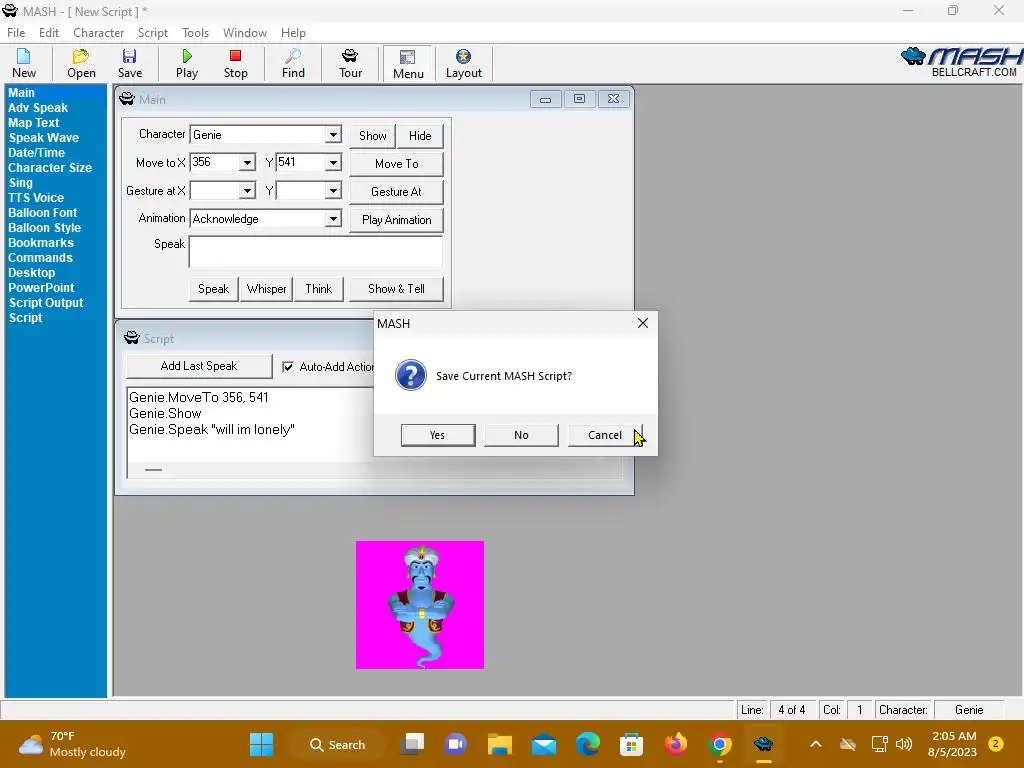Select Script Output in the sidebar
This screenshot has height=768, width=1024.
pos(46,303)
